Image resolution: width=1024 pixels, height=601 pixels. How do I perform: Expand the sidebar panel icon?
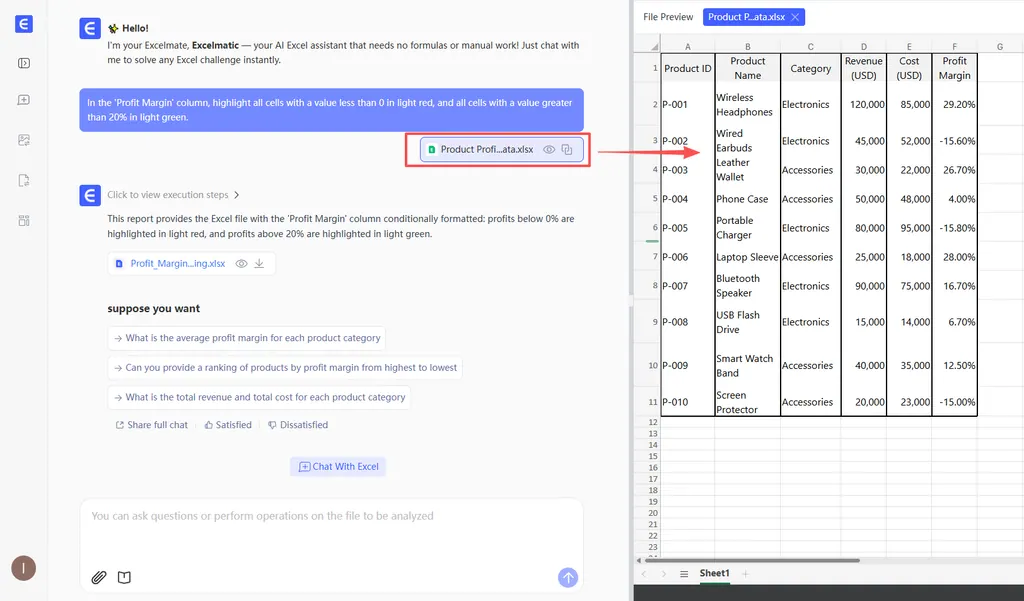click(x=24, y=63)
